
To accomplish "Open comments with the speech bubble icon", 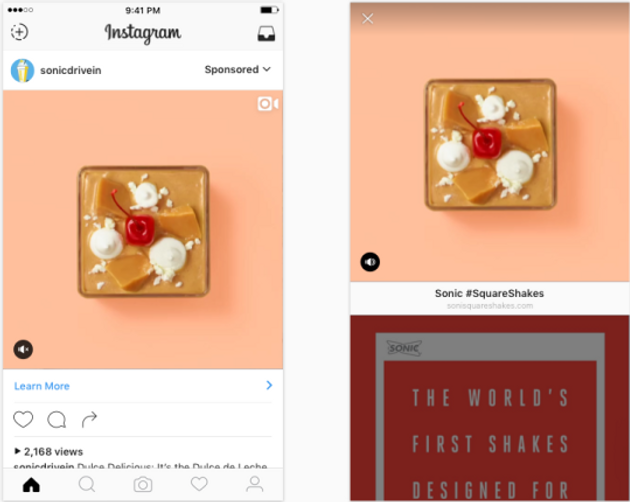I will click(x=57, y=420).
